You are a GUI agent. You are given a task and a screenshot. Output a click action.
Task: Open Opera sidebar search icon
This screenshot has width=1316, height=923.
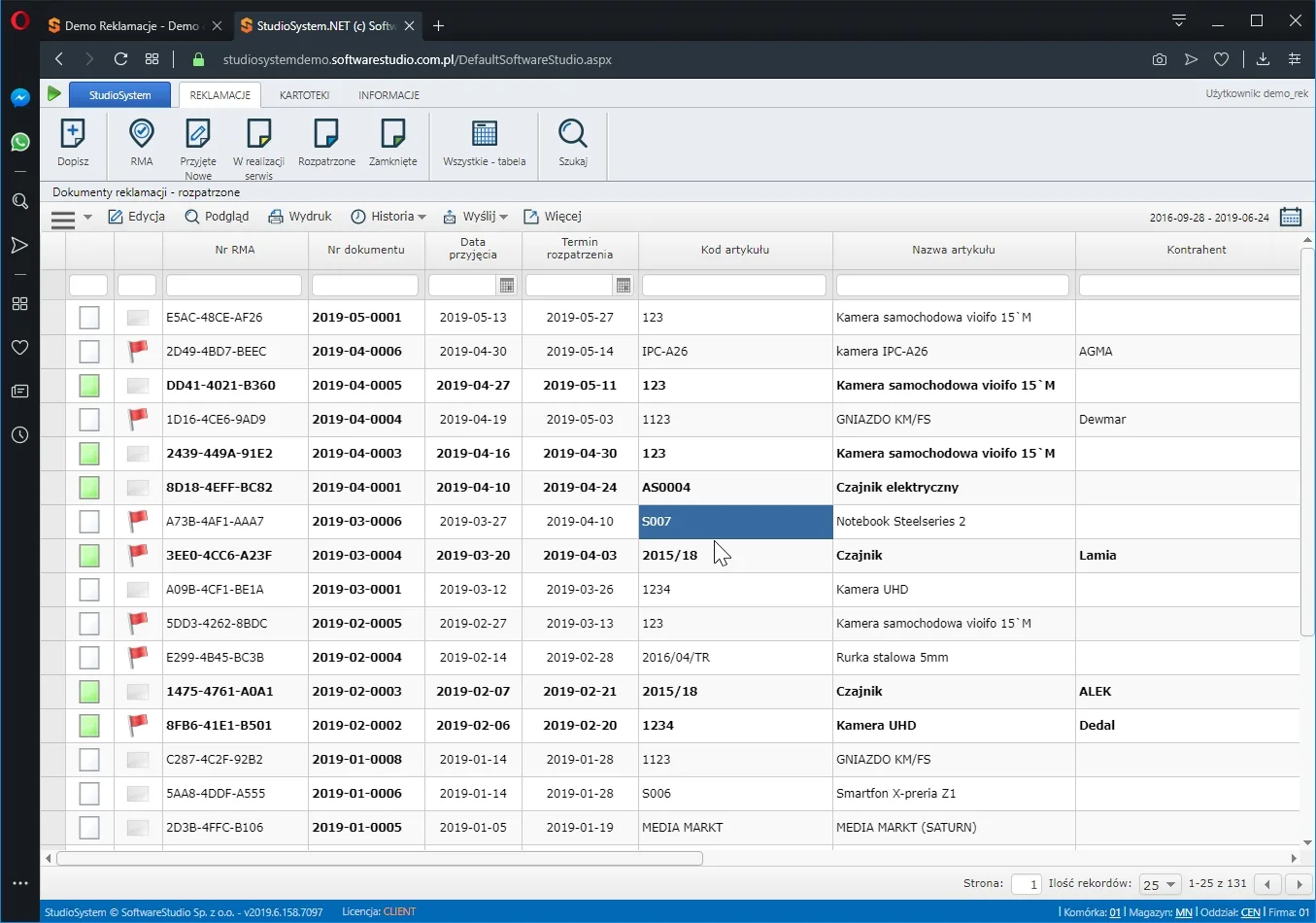click(x=19, y=201)
